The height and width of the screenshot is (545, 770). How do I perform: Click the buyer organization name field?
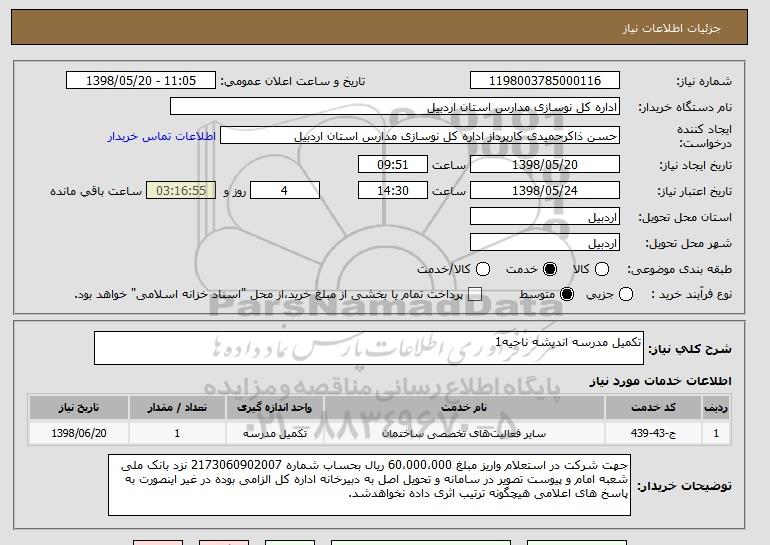pos(395,107)
